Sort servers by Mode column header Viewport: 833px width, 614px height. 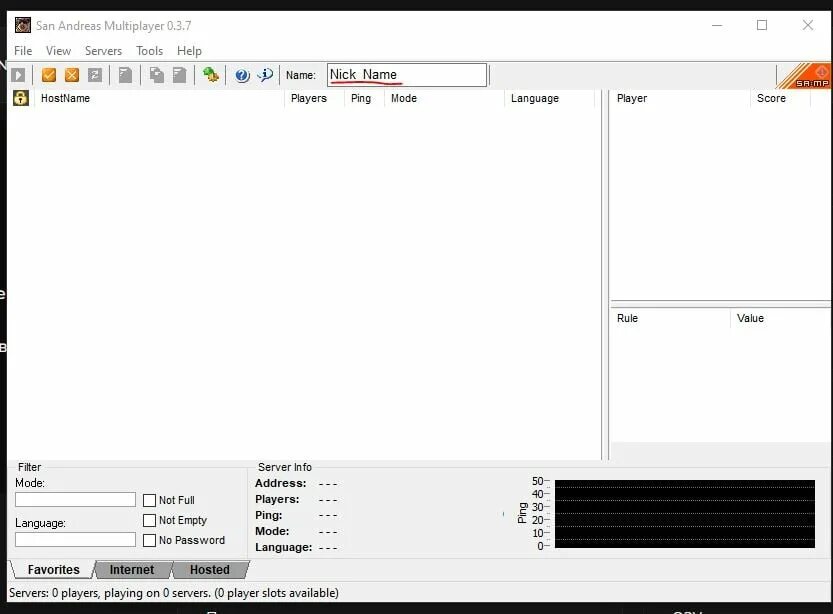(444, 98)
